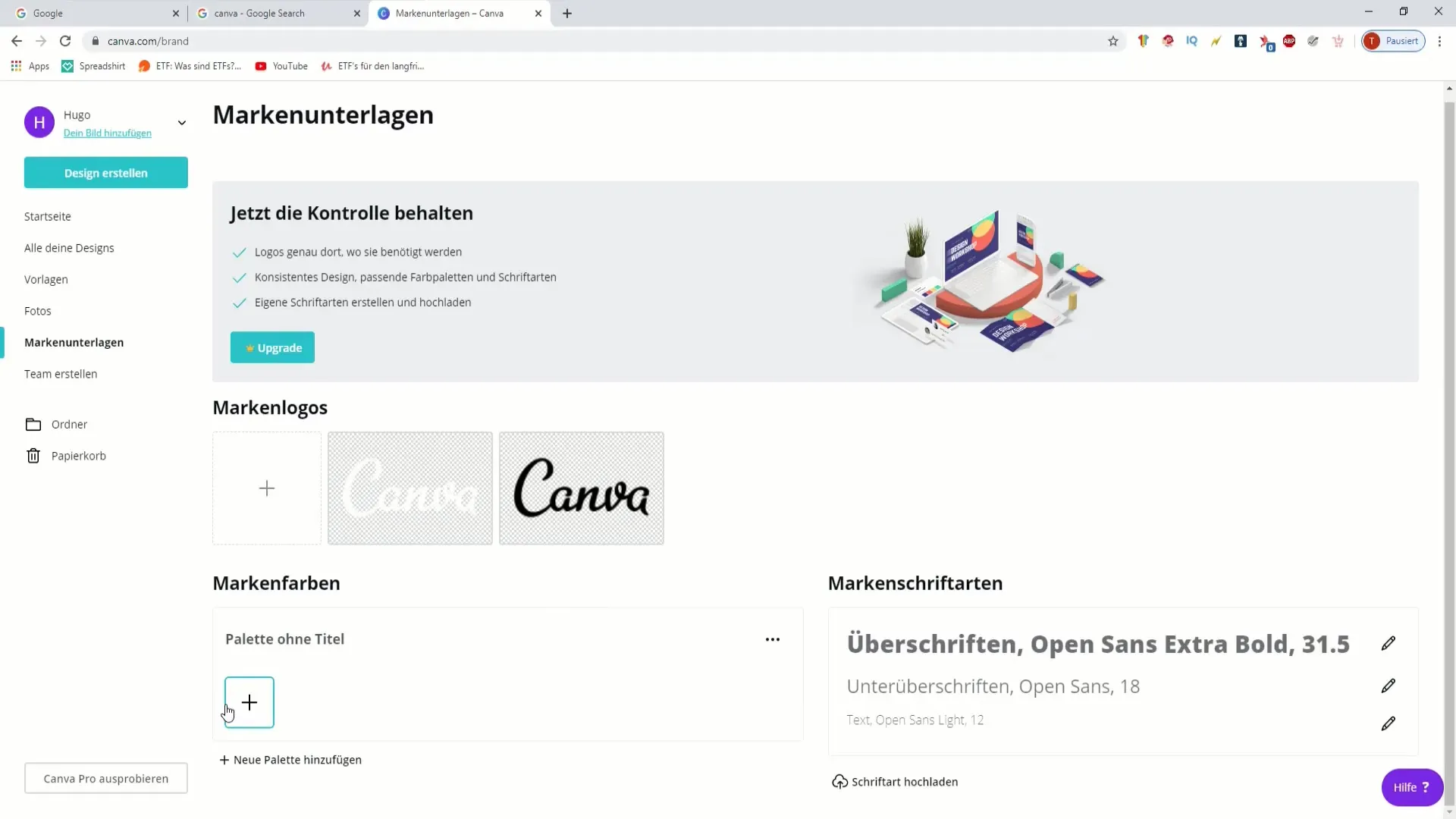Click Canva Pro ausprobieren button

click(x=106, y=778)
